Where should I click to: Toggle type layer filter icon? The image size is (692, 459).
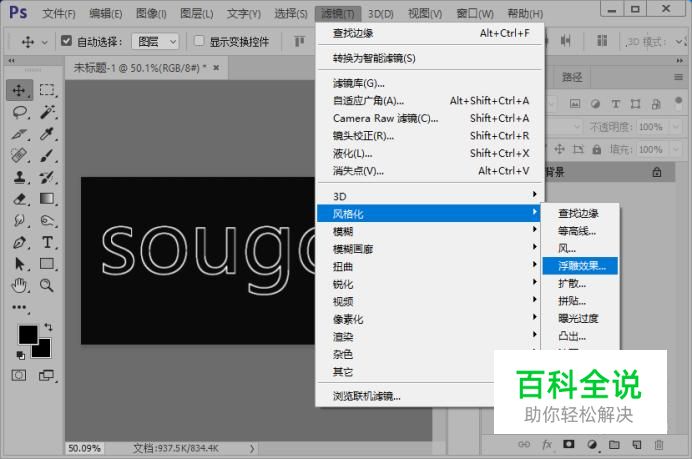pos(616,104)
